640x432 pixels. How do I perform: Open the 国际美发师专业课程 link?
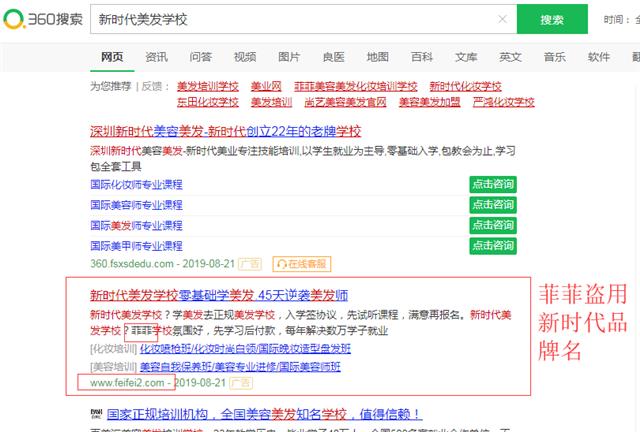point(136,225)
